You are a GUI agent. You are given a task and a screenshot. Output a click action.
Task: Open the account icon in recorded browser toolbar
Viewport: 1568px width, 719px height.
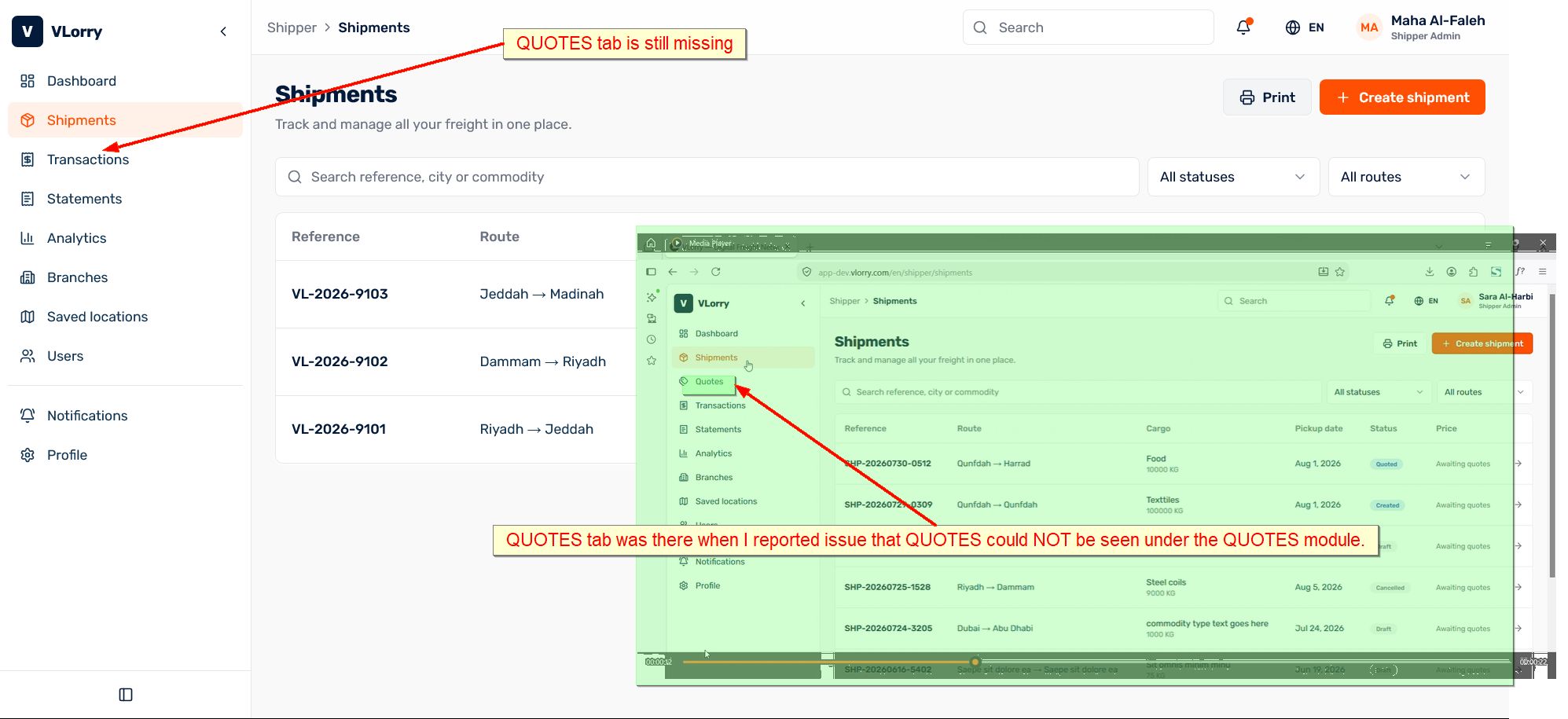1452,272
